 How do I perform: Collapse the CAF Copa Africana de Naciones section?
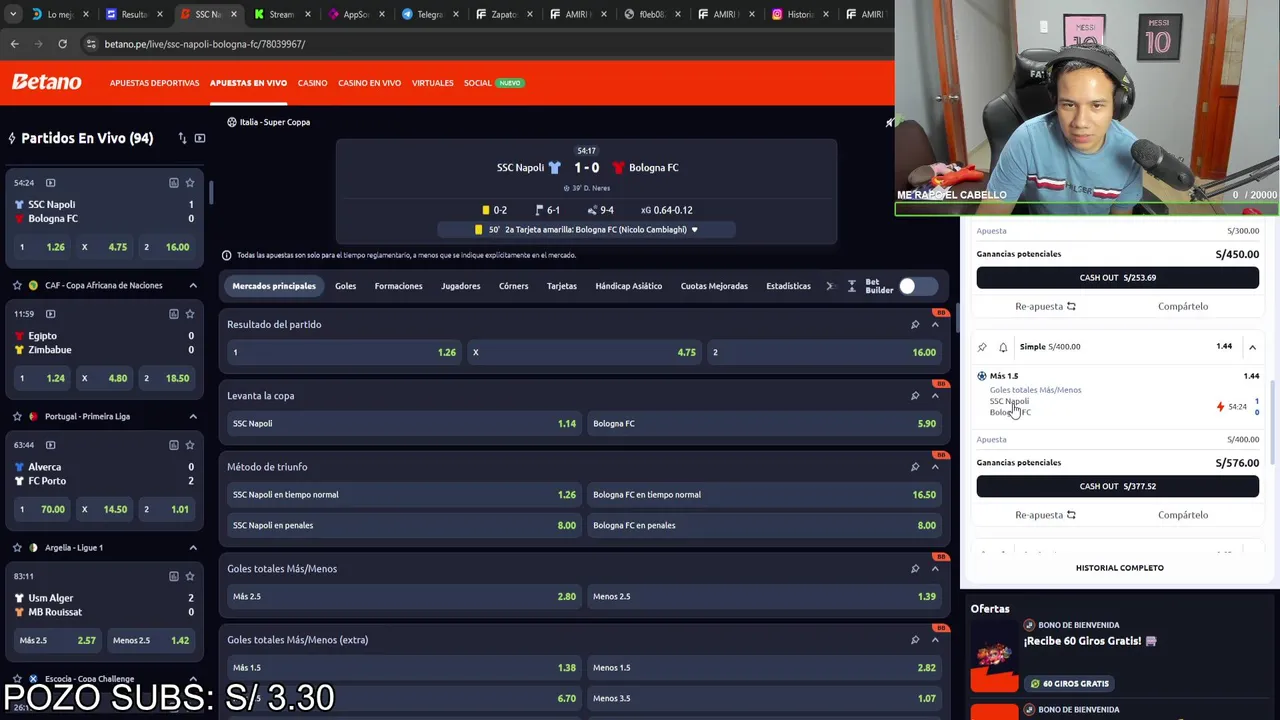pyautogui.click(x=193, y=285)
